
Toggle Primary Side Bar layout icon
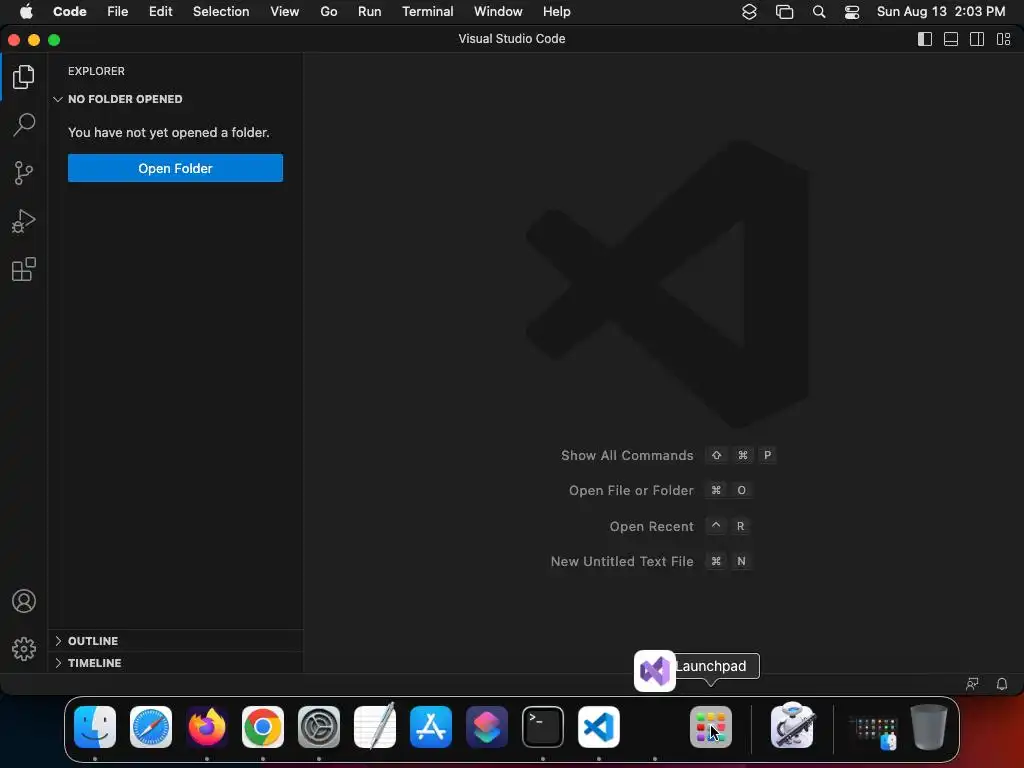925,39
